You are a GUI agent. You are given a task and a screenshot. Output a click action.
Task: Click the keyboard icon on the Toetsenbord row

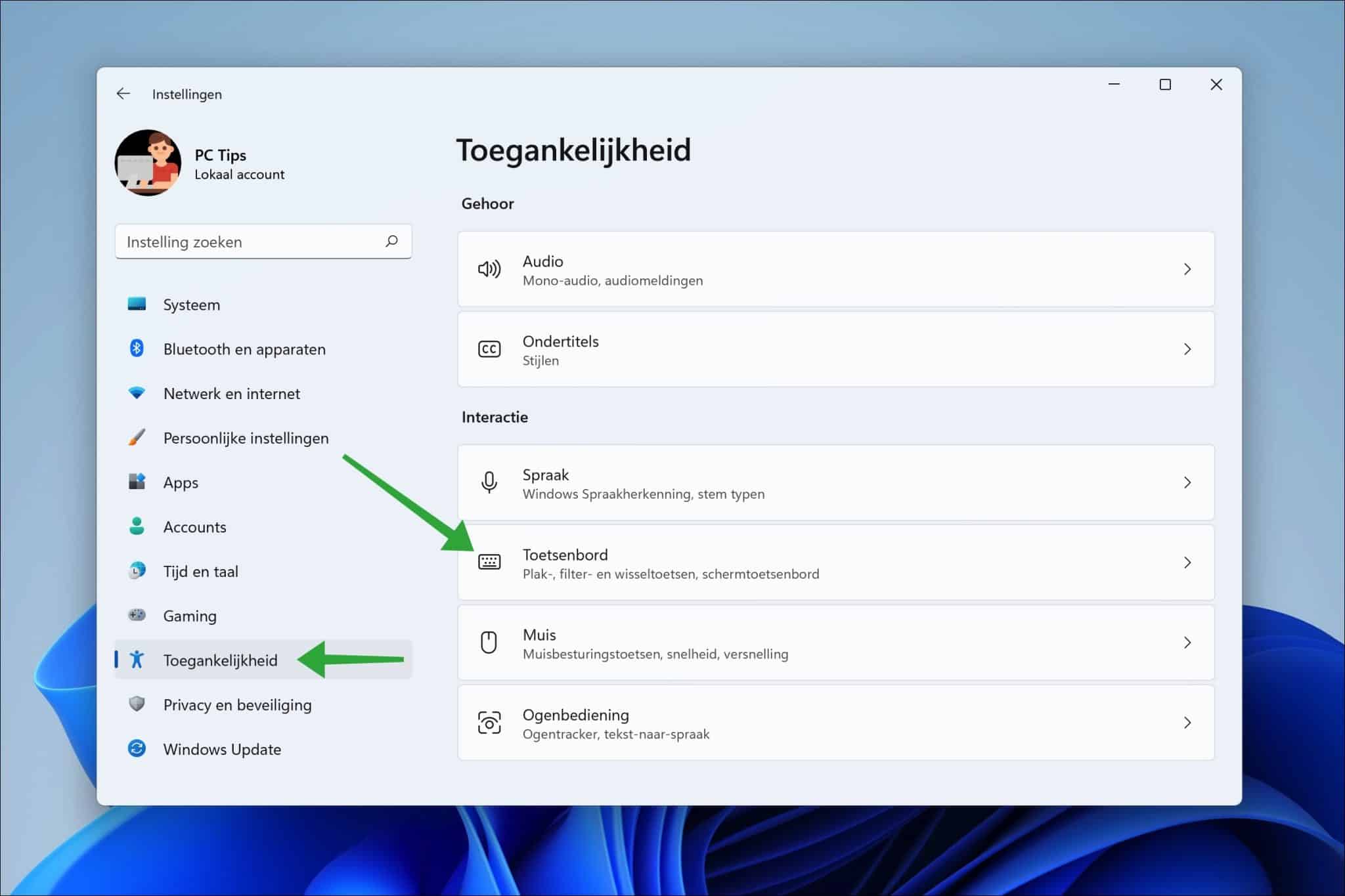[490, 563]
